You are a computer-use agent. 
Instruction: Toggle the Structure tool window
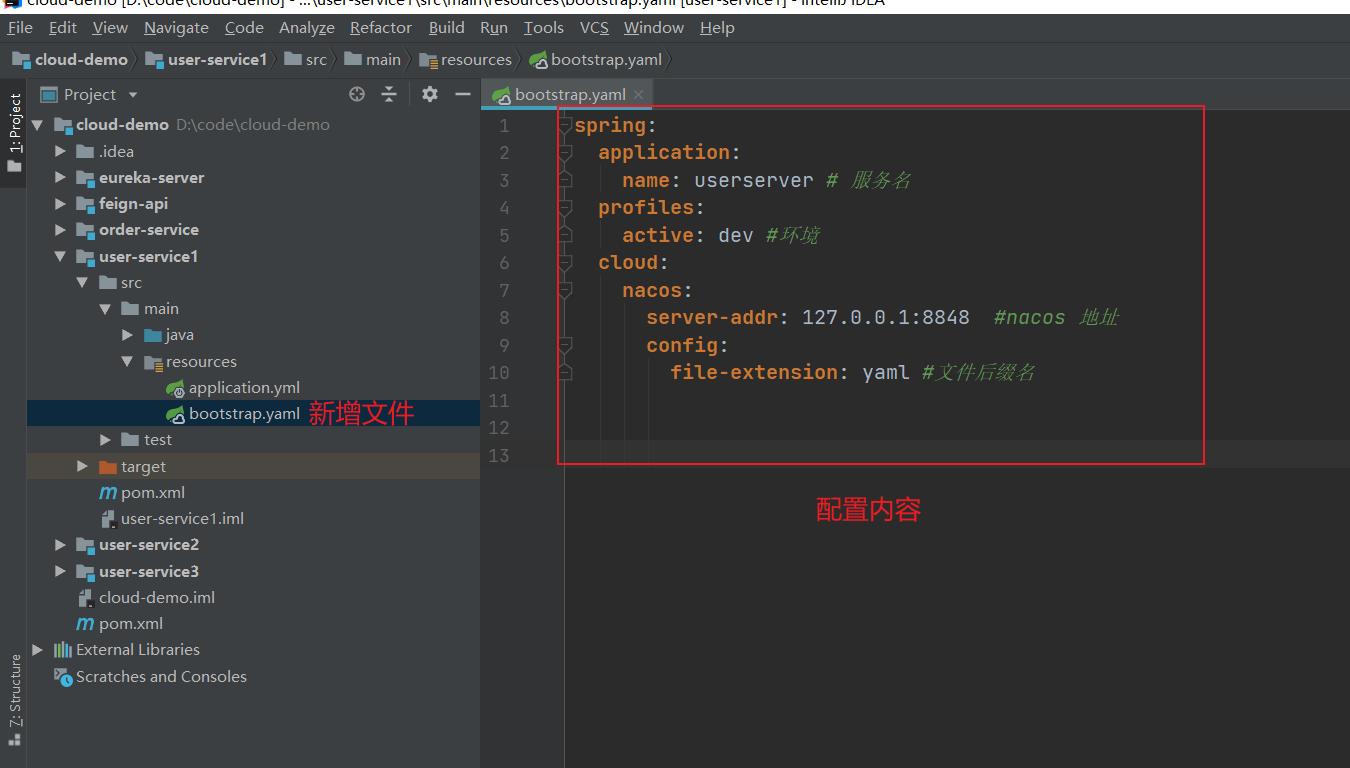(14, 700)
